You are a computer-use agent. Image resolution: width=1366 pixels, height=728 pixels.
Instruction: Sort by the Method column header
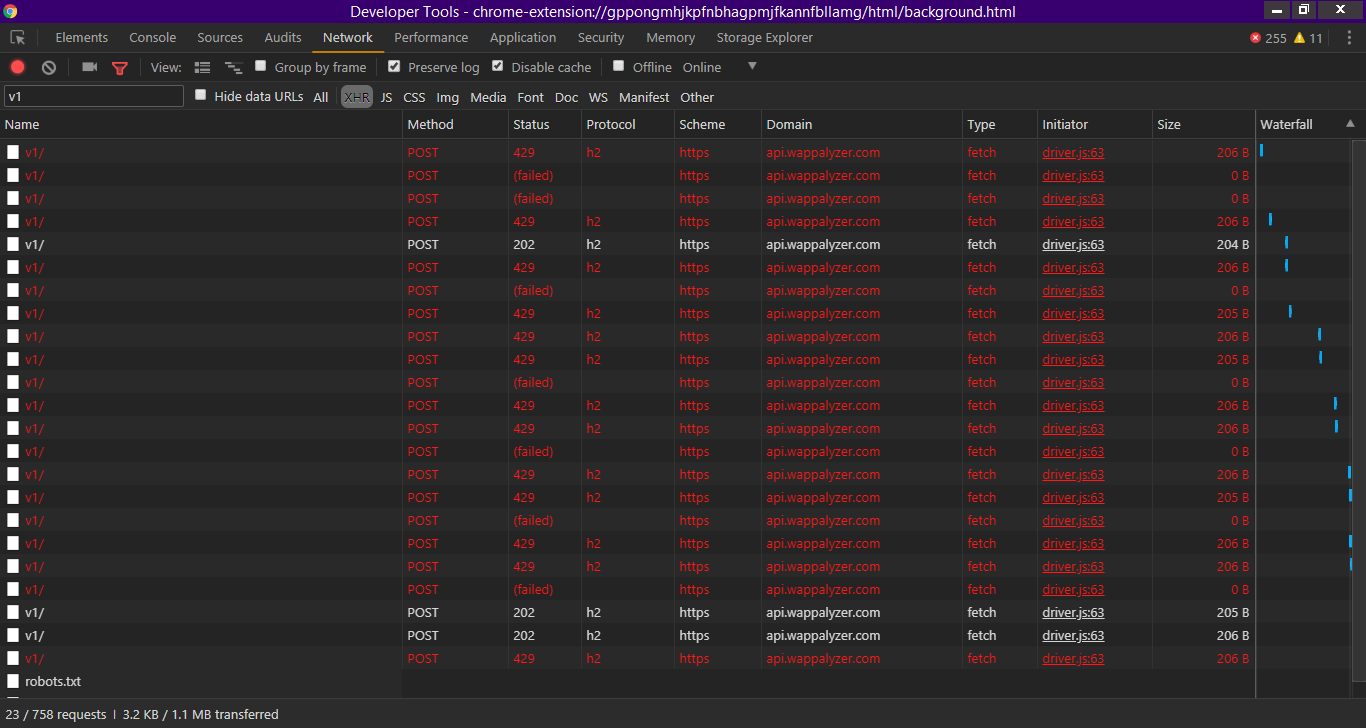[x=456, y=124]
